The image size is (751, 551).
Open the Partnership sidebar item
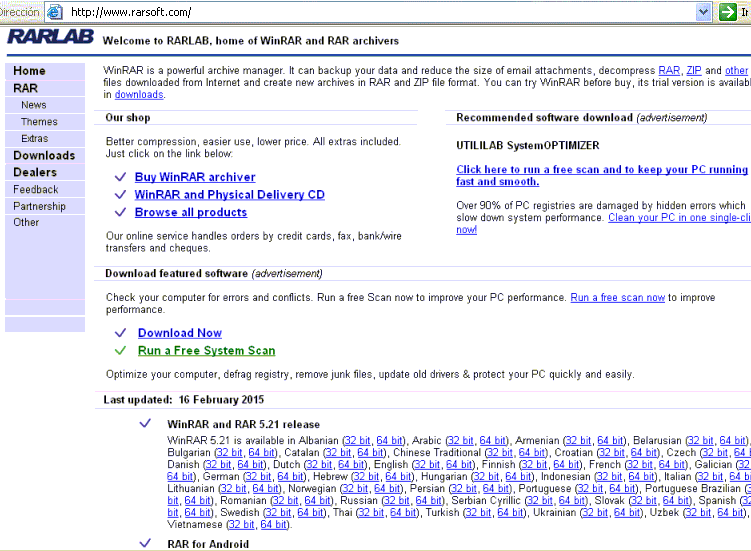tap(39, 206)
